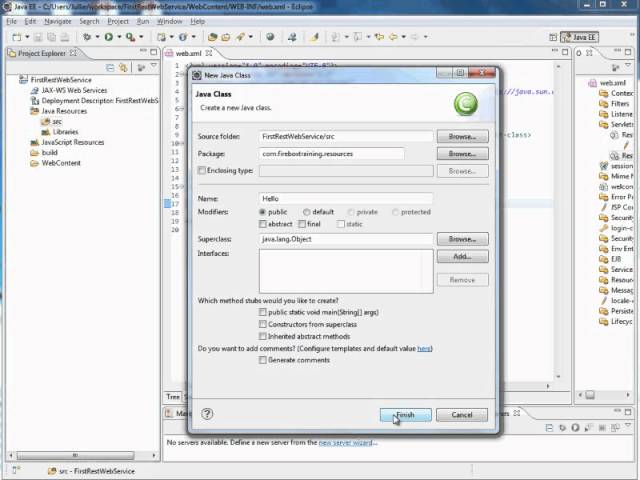Click the Print toolbar icon
640x480 pixels.
(x=64, y=37)
